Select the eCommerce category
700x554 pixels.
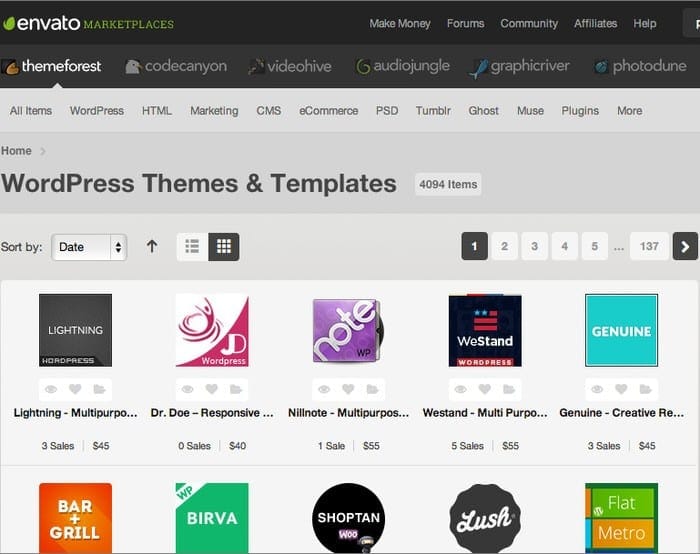click(329, 111)
